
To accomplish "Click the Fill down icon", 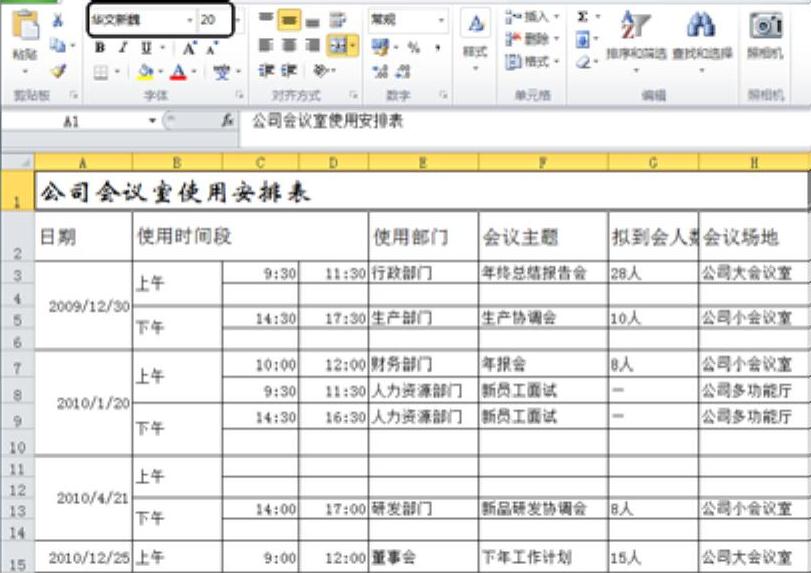I will 583,39.
